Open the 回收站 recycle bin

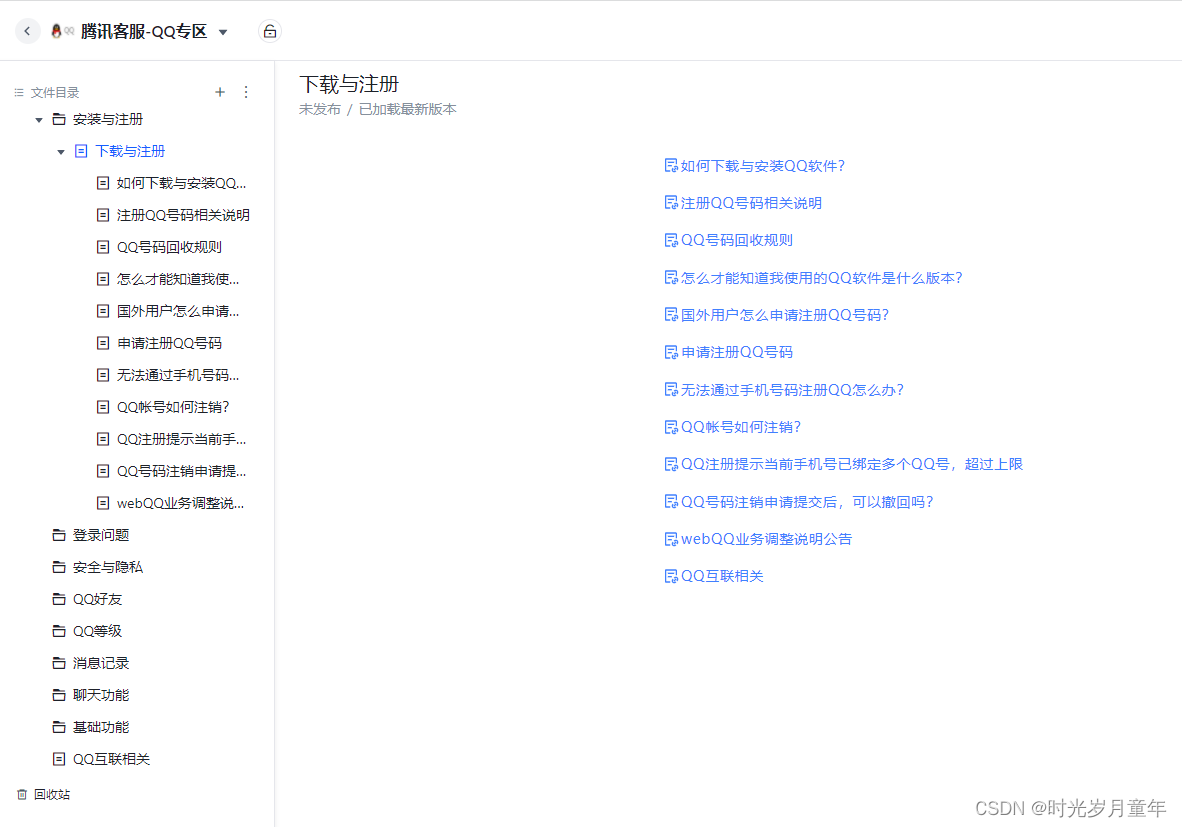click(x=52, y=795)
